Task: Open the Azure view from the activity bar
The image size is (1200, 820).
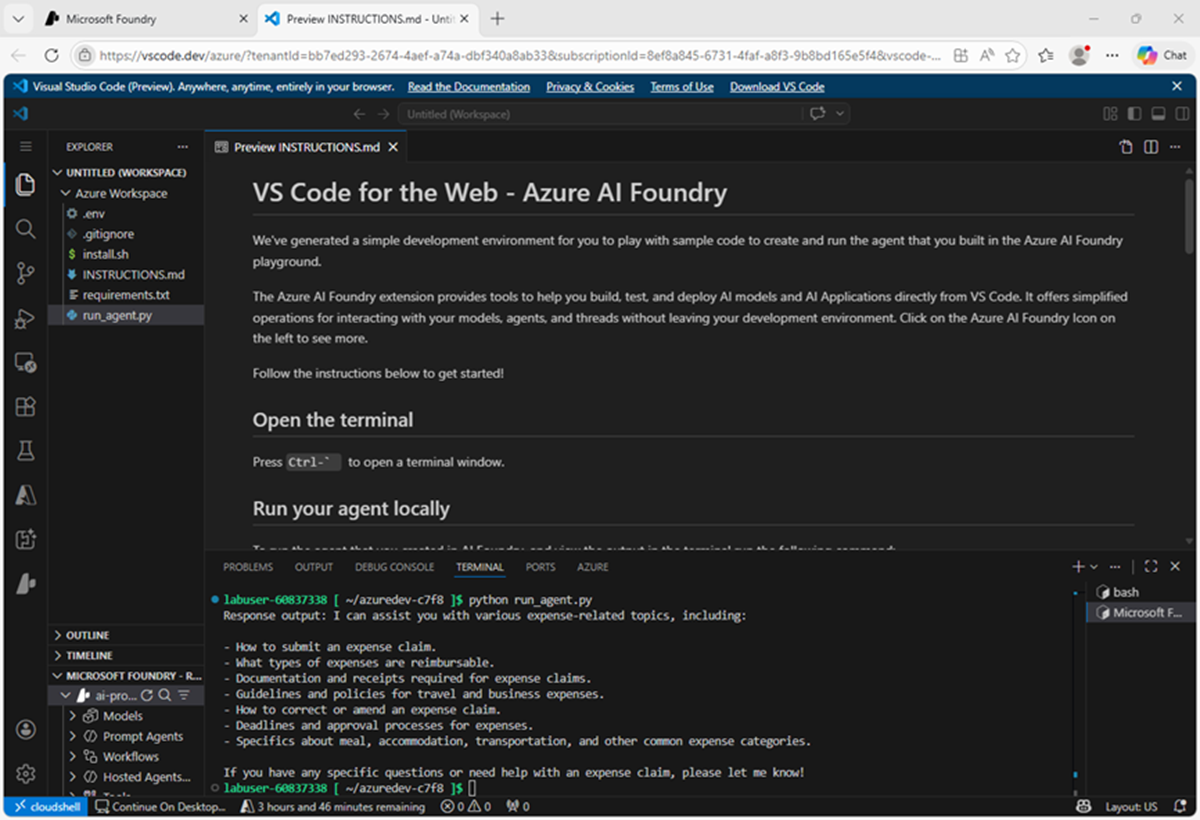Action: [26, 494]
